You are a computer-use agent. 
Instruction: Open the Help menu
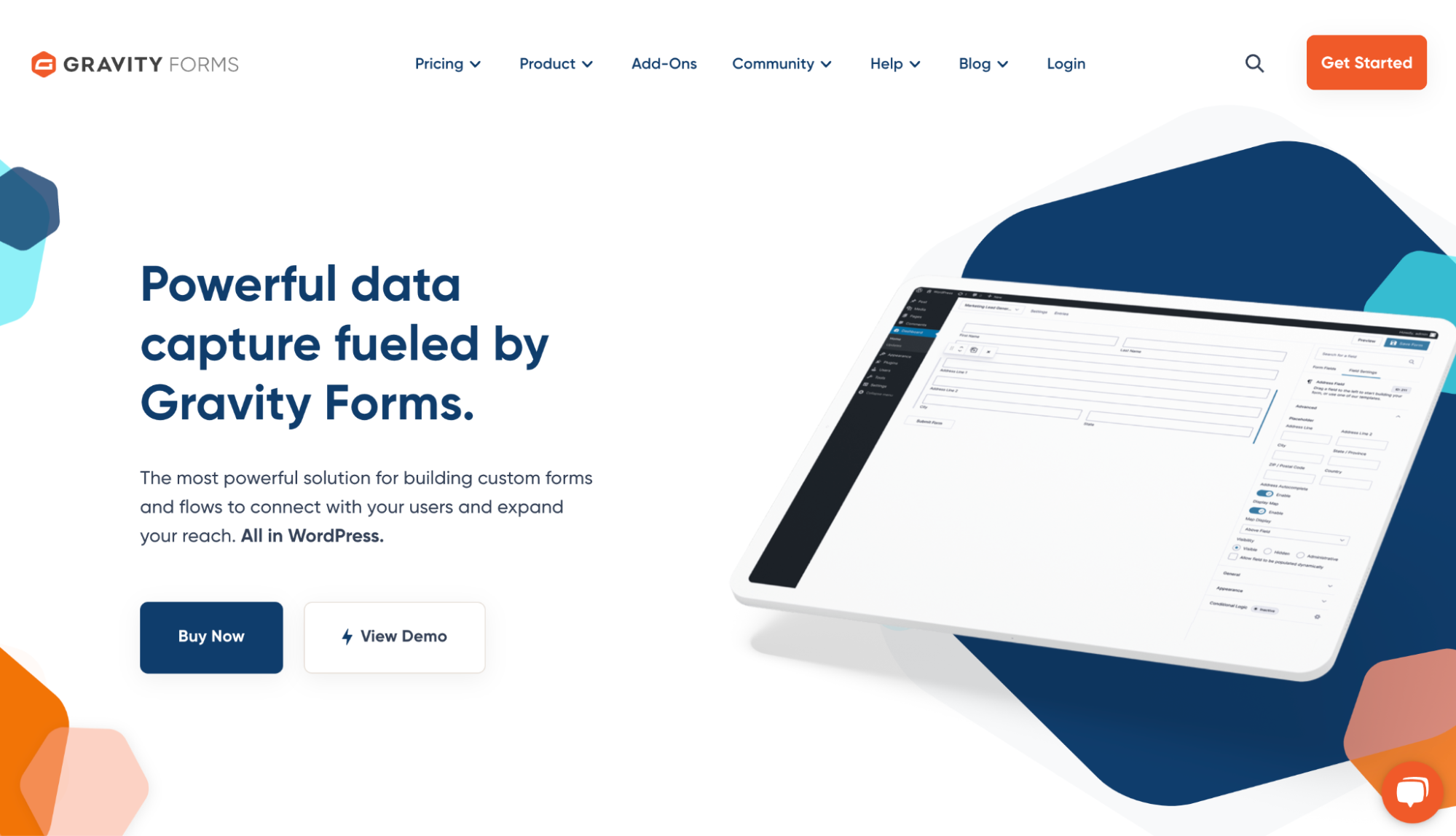894,63
